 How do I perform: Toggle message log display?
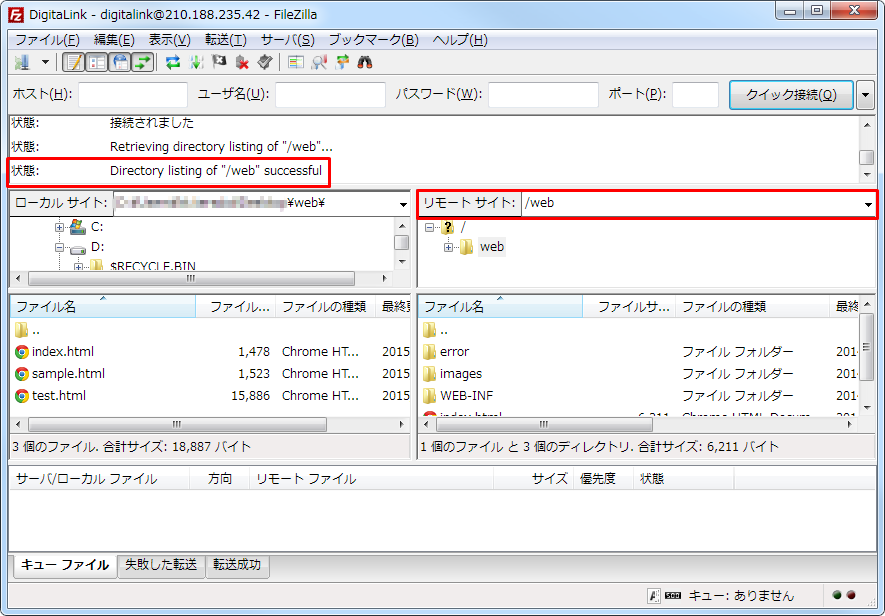click(x=74, y=62)
